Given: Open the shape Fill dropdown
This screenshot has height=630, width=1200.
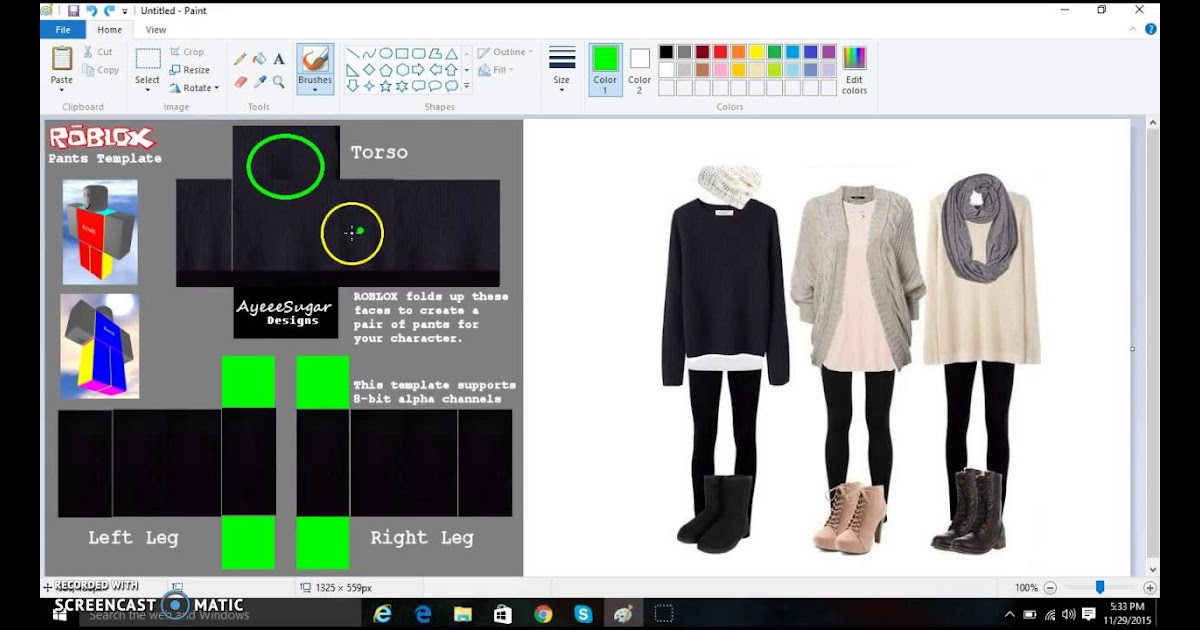Looking at the screenshot, I should (496, 70).
